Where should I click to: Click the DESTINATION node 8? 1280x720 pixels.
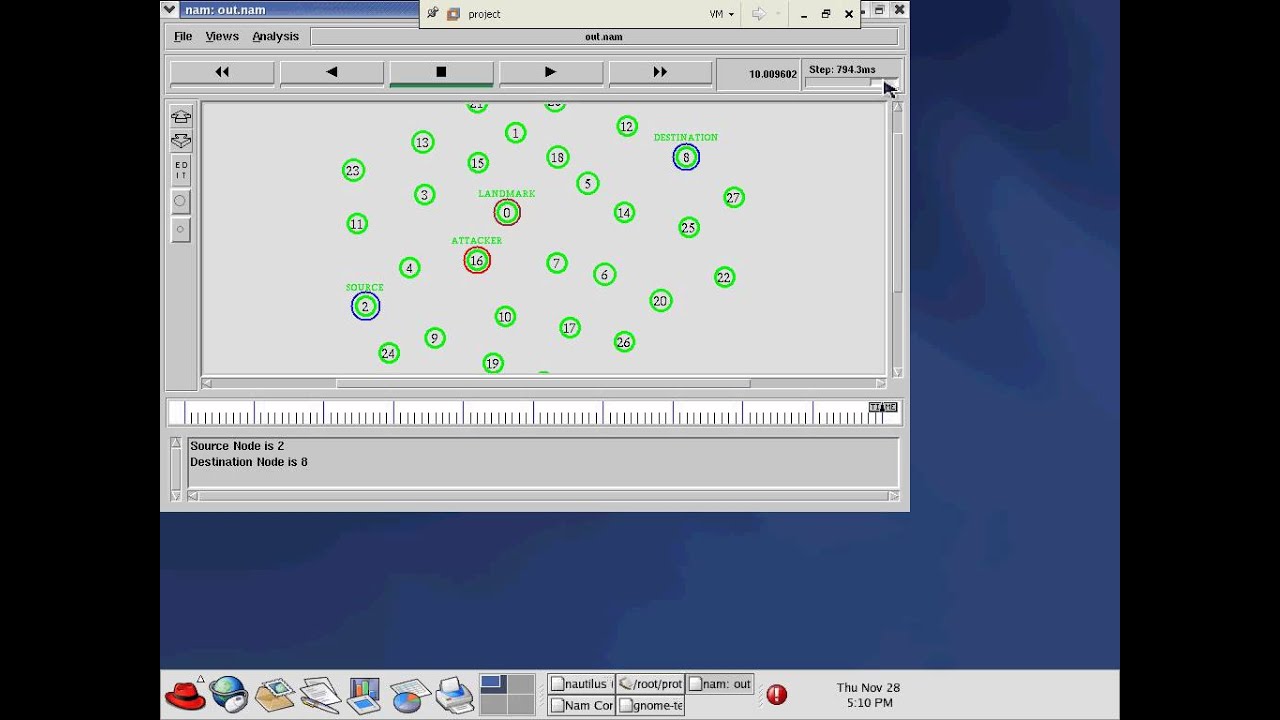pos(686,157)
